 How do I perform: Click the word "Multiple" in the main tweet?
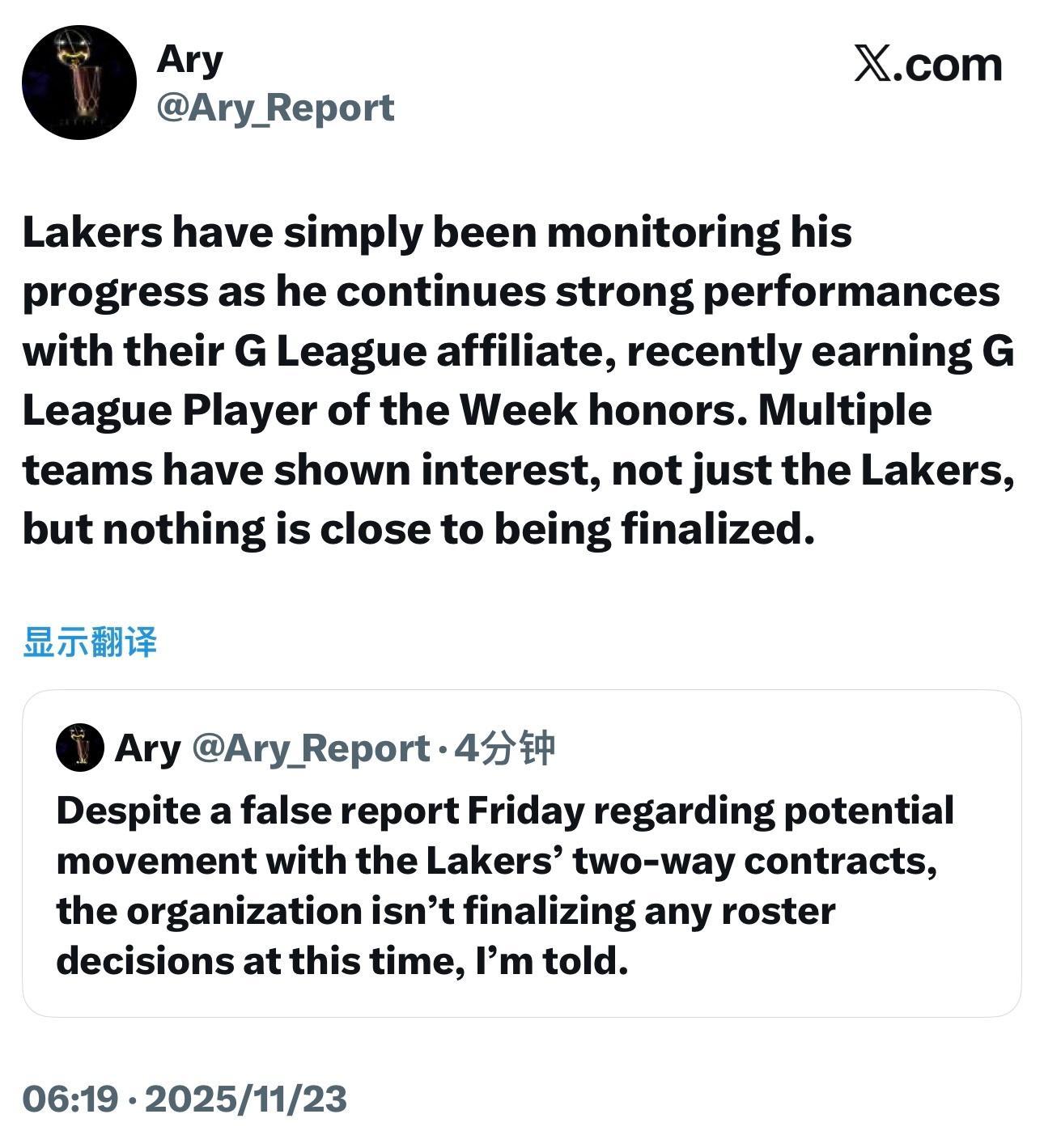844,410
